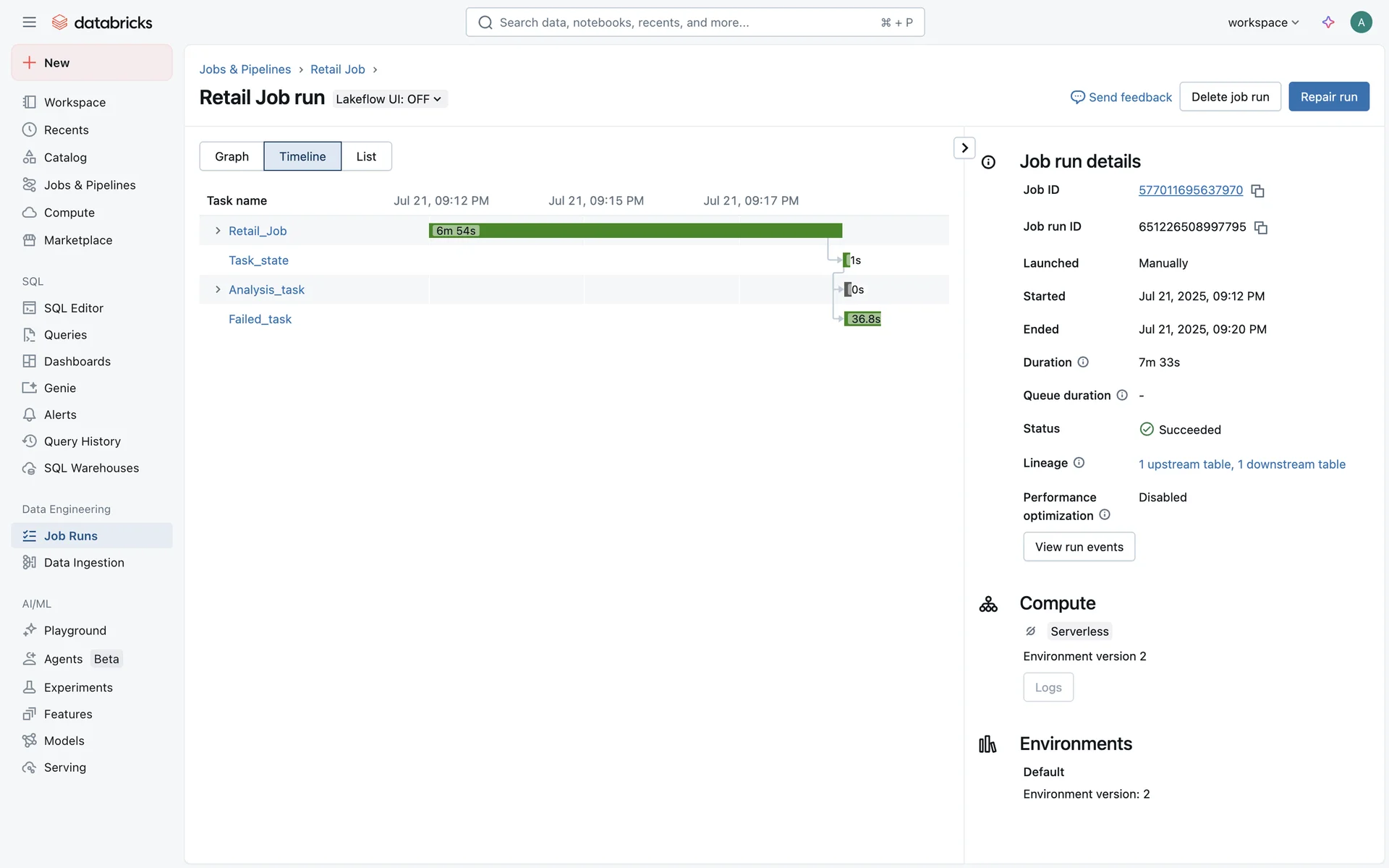The image size is (1389, 868).
Task: Collapse the job run details panel
Action: point(964,148)
